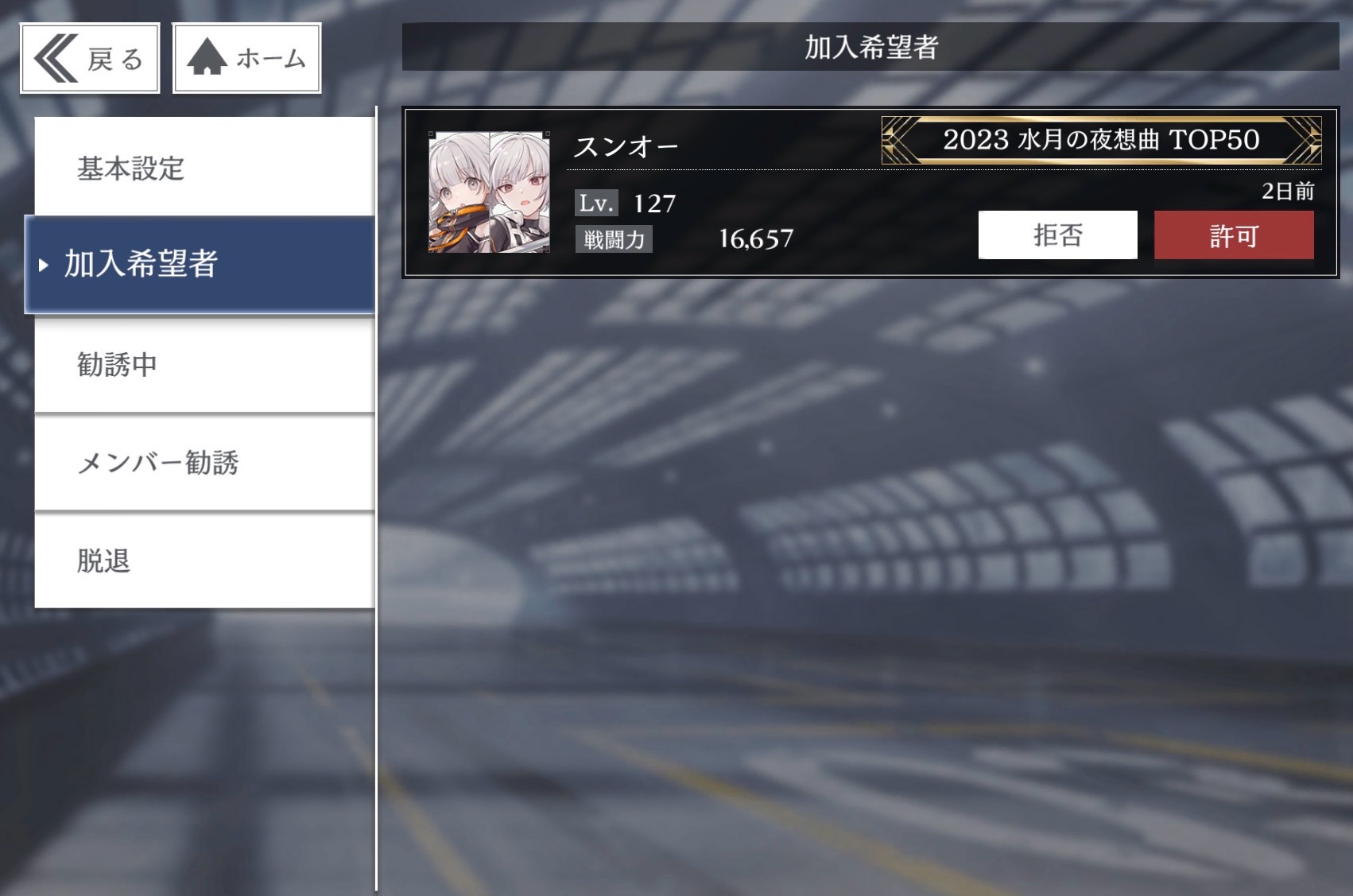1353x896 pixels.
Task: Click the left silver-haired character portrait
Action: (x=459, y=192)
